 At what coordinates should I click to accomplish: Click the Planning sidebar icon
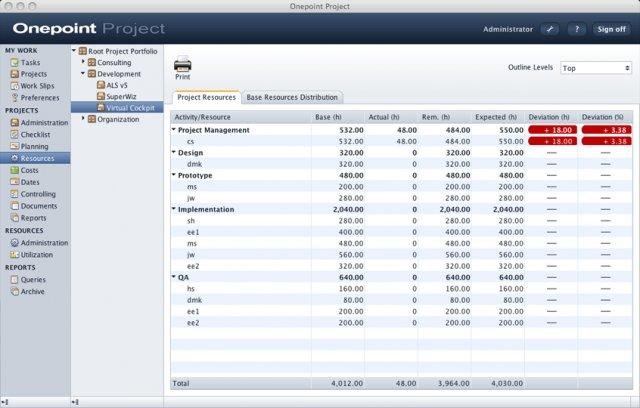[x=15, y=146]
